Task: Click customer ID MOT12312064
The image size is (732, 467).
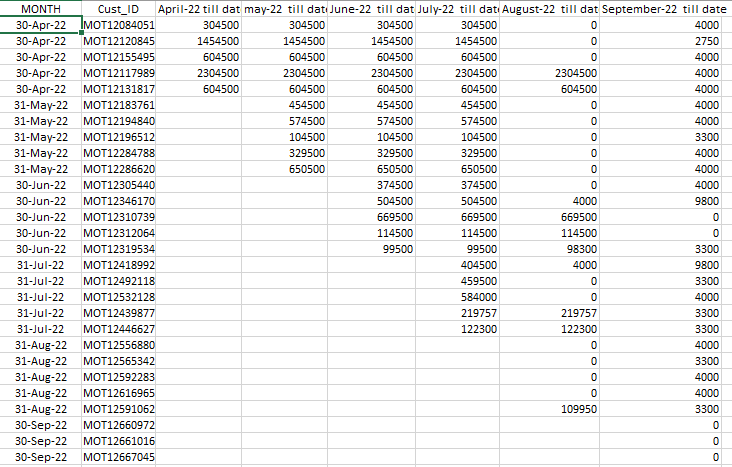Action: tap(119, 233)
